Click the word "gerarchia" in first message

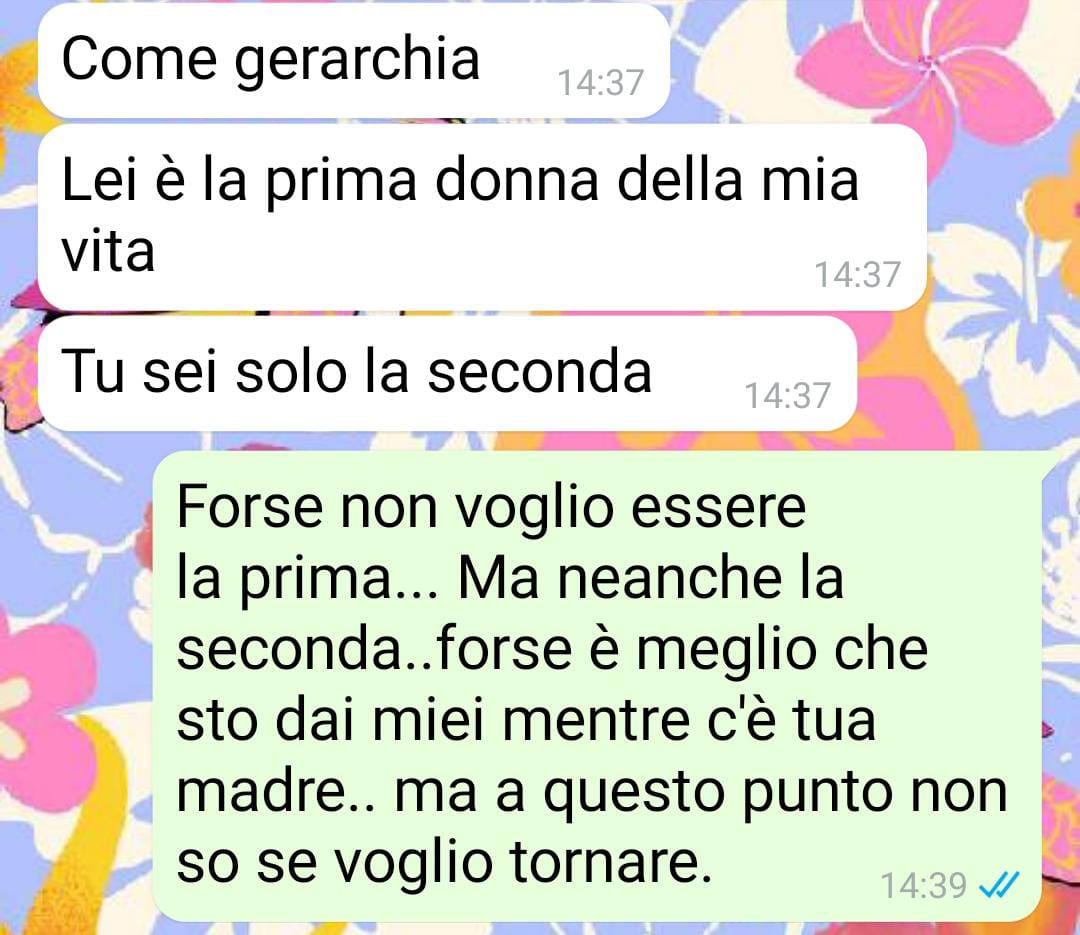(357, 61)
